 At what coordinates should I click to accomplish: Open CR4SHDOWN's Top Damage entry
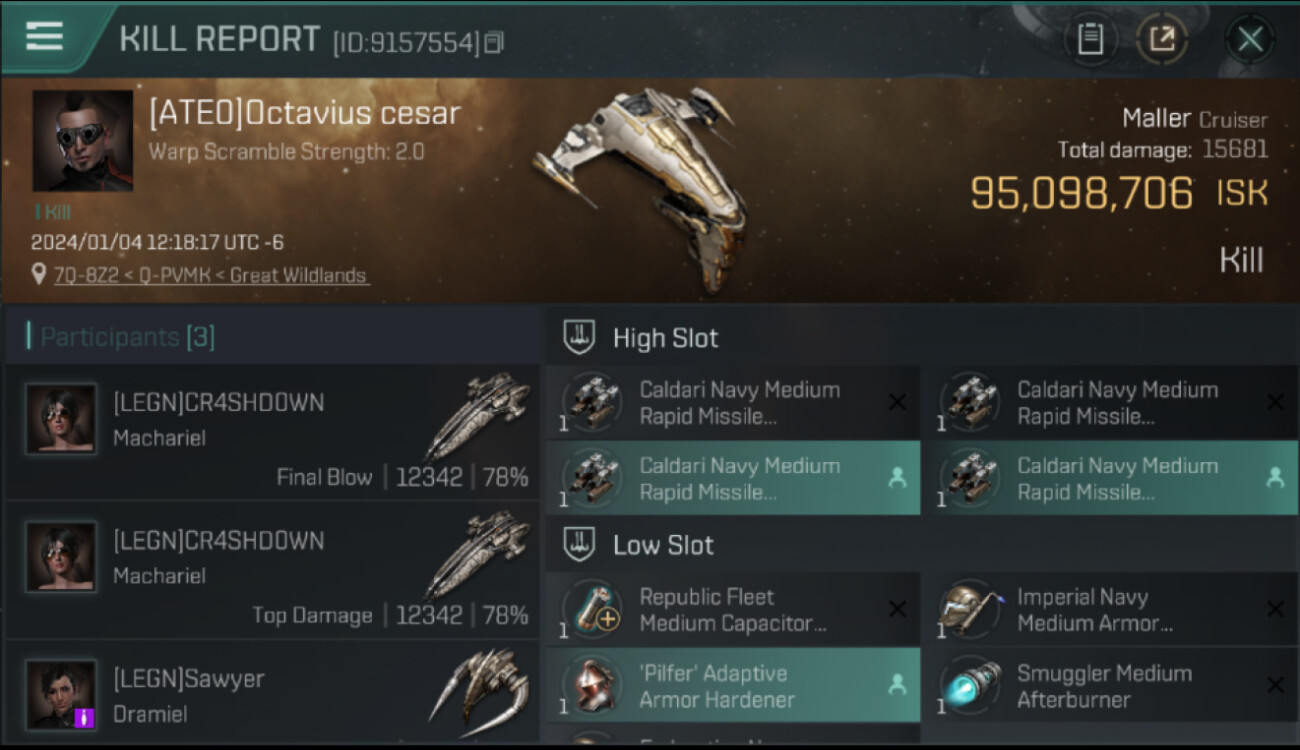tap(272, 569)
